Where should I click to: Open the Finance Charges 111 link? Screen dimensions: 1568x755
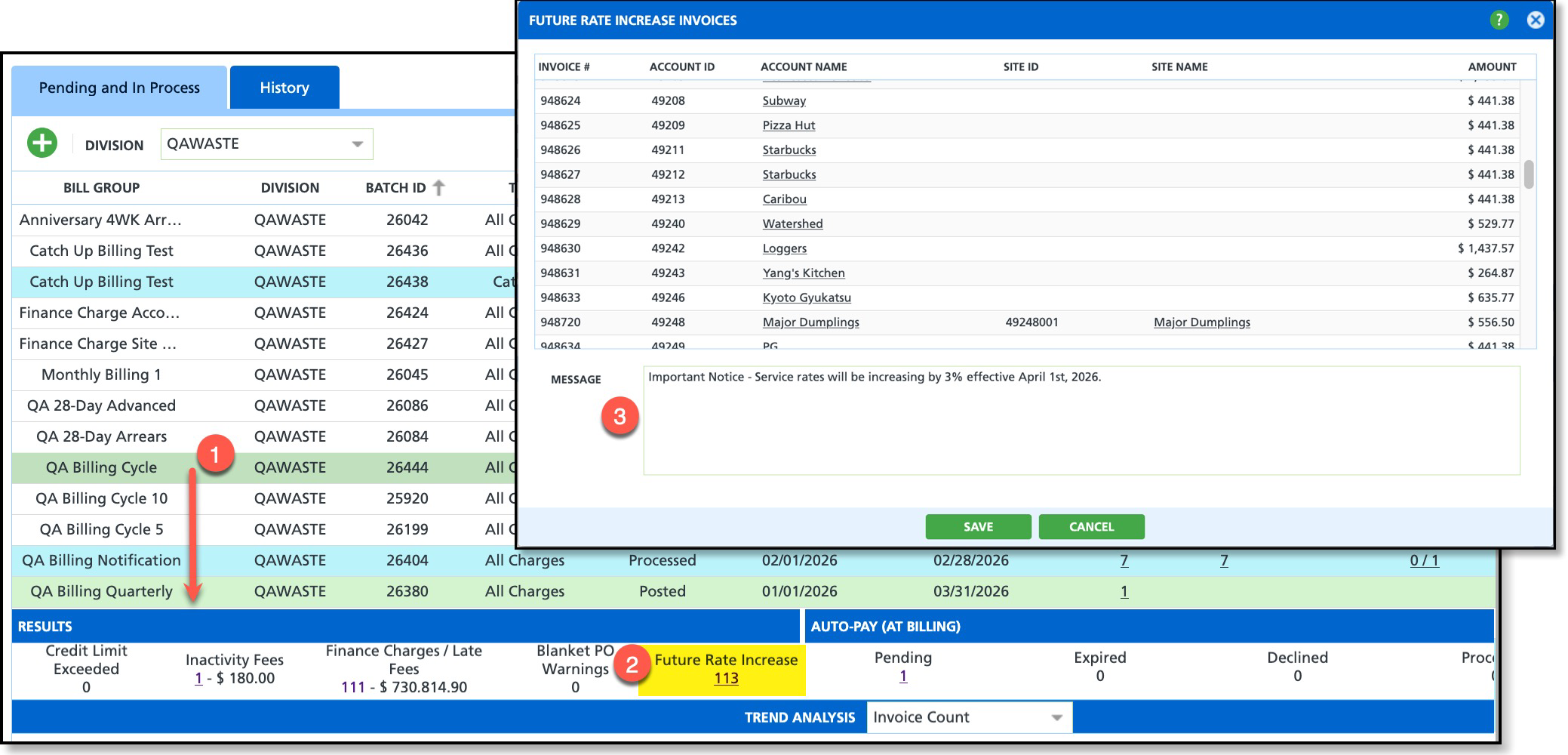pyautogui.click(x=352, y=687)
